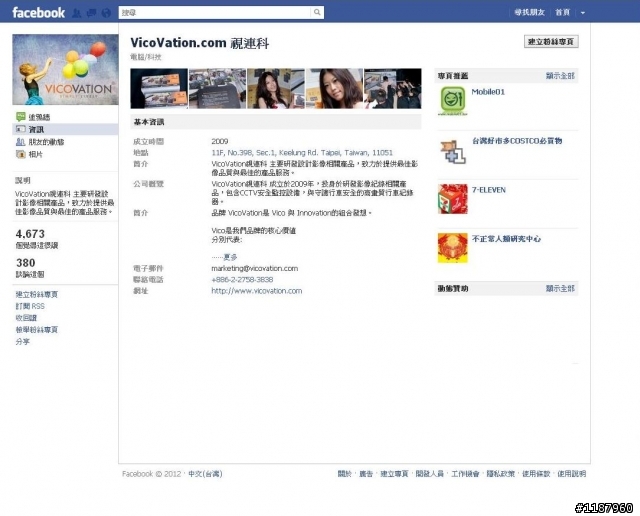This screenshot has height=516, width=640.
Task: Click the 4,673 likes count
Action: point(30,234)
